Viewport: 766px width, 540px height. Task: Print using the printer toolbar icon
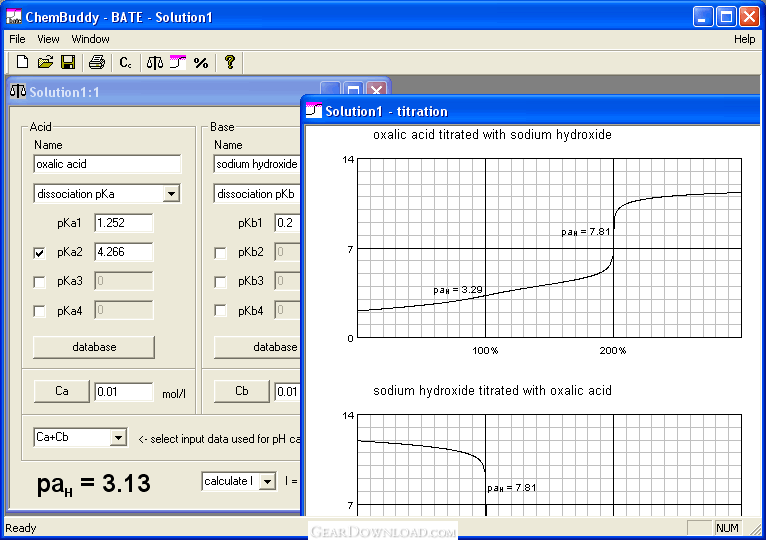[x=97, y=62]
